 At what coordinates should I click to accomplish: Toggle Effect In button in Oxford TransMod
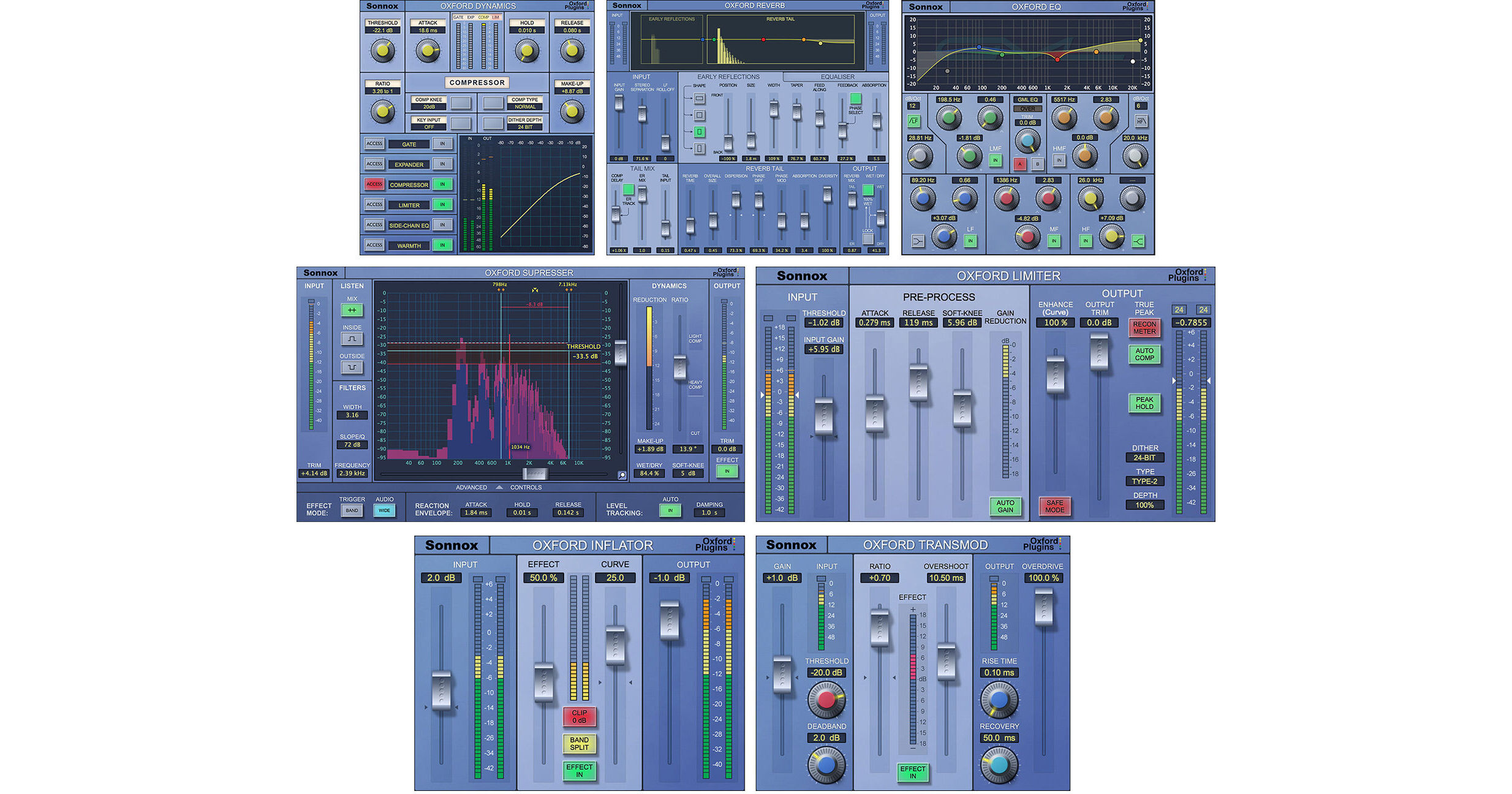click(912, 772)
